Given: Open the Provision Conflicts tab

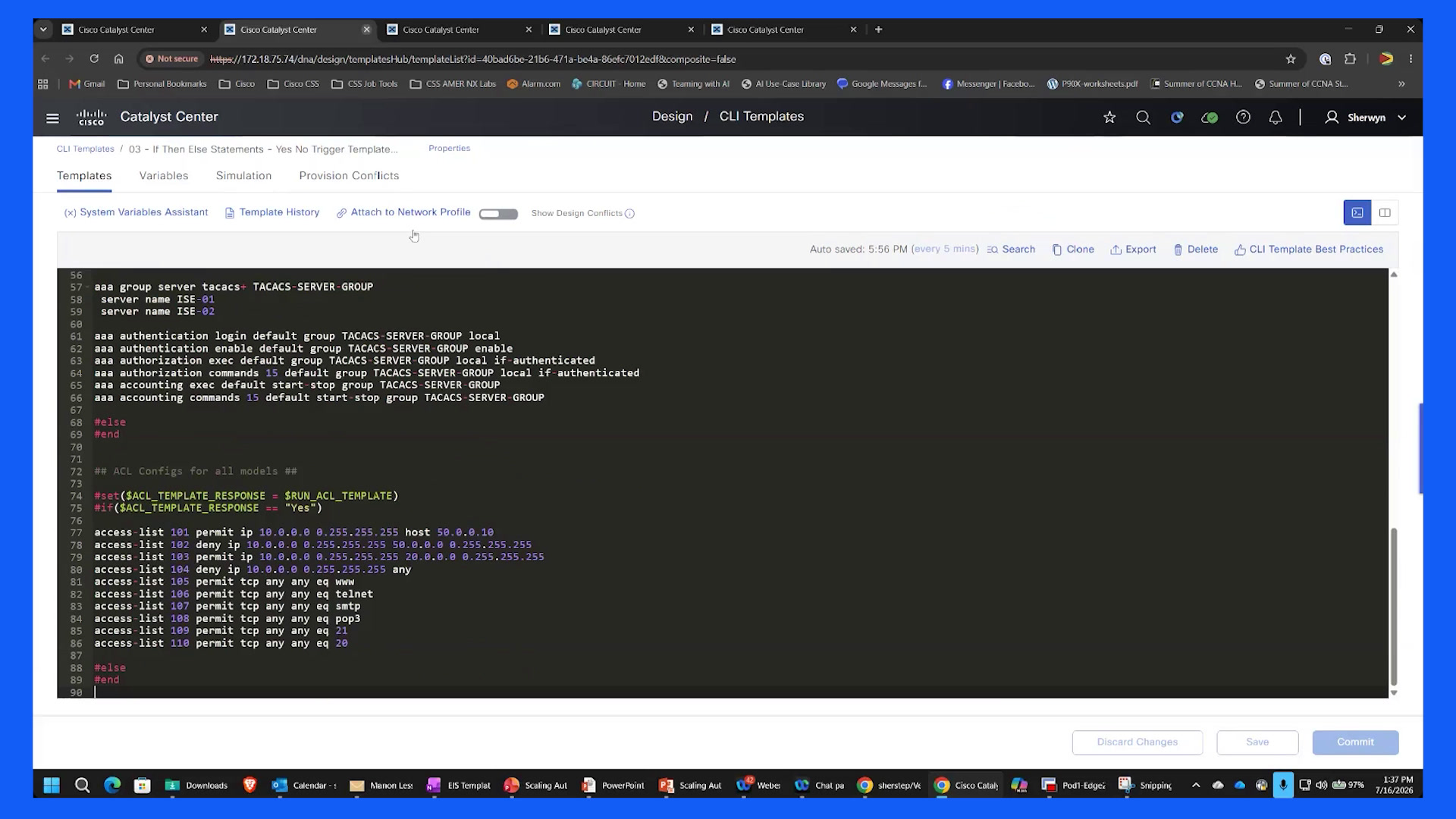Looking at the screenshot, I should (x=349, y=175).
